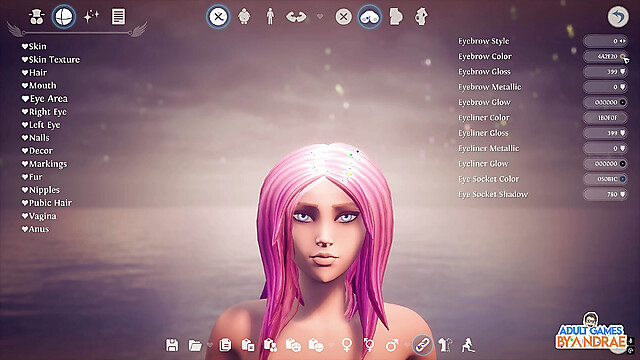Choose the muscular flexing arms icon
Viewport: 640px width, 360px height.
(296, 17)
